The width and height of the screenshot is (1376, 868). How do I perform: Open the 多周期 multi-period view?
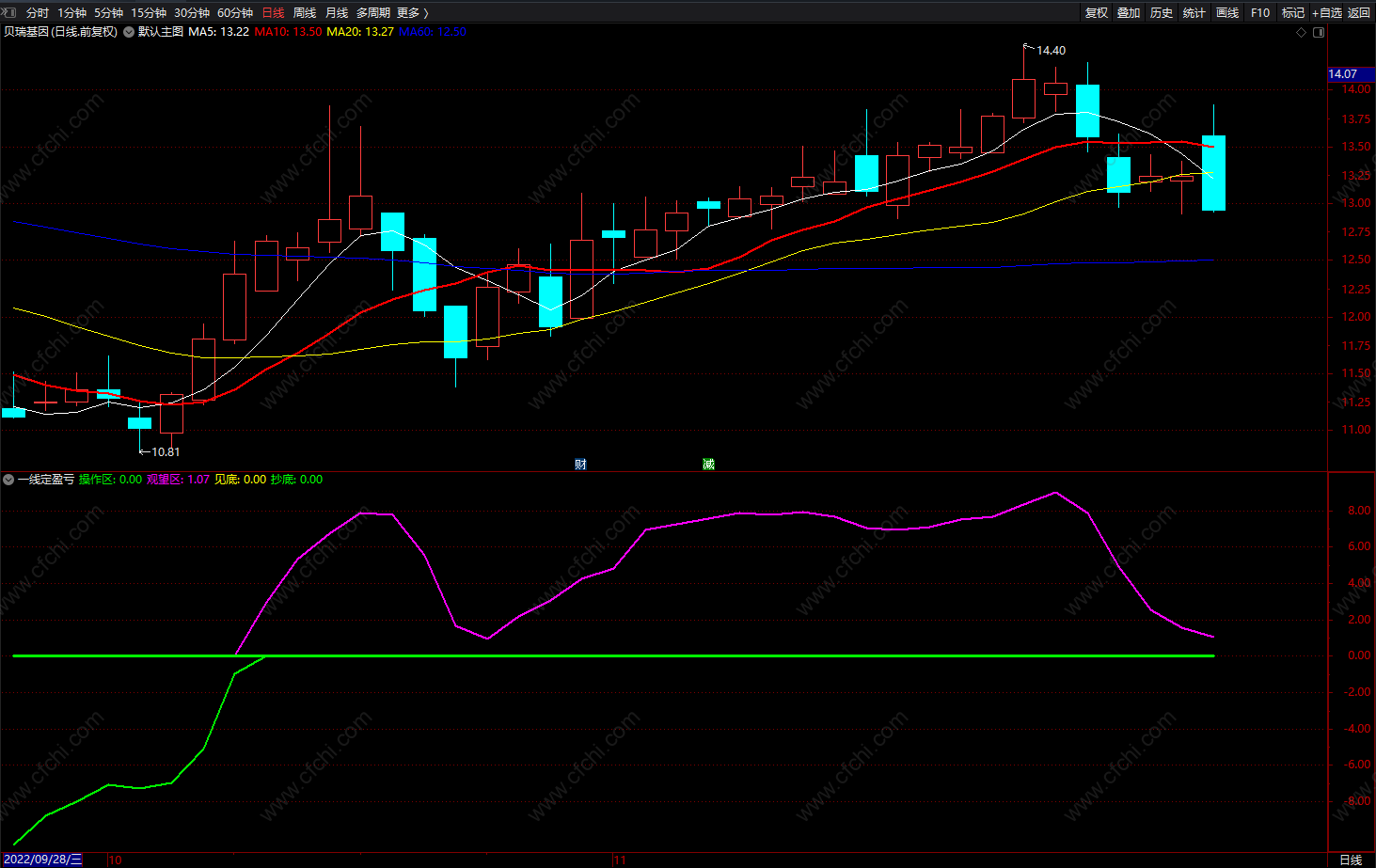pos(373,13)
